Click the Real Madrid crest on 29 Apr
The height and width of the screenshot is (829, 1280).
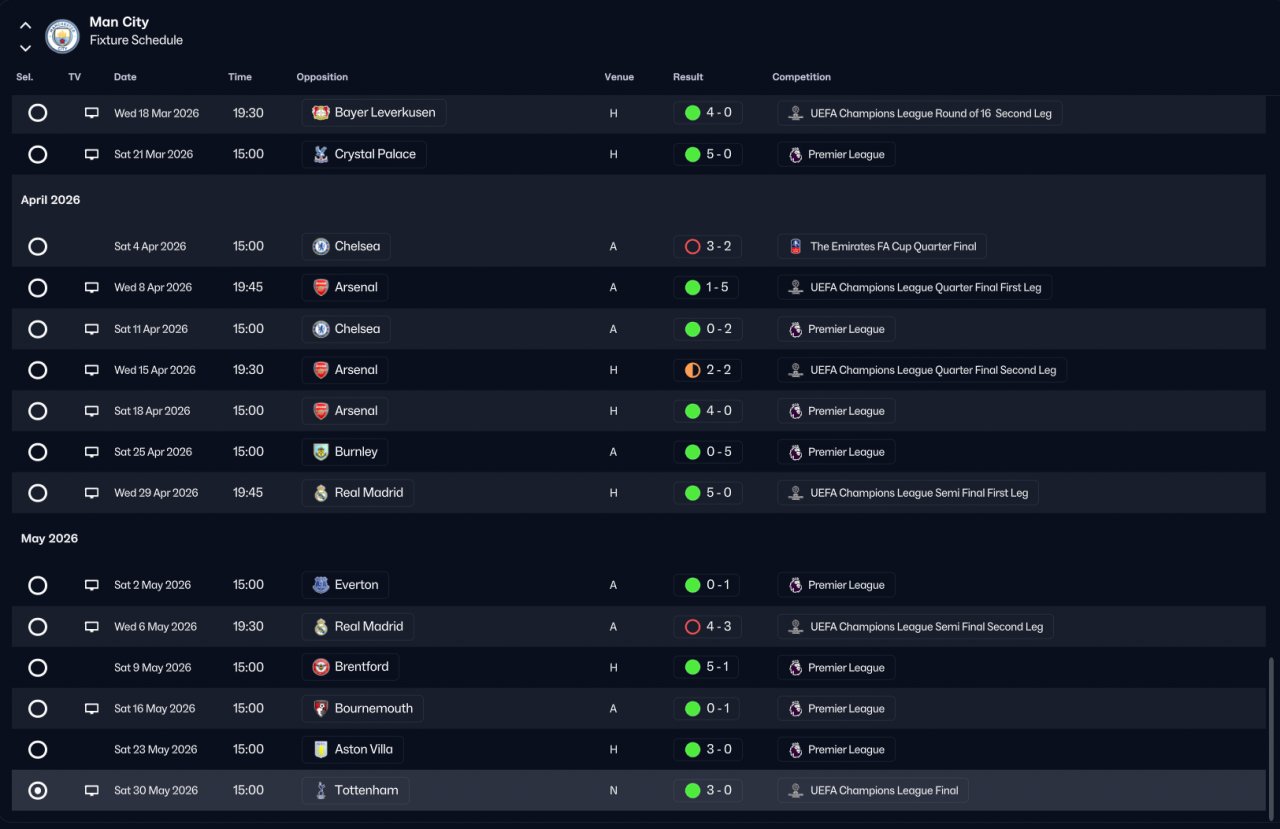click(321, 493)
